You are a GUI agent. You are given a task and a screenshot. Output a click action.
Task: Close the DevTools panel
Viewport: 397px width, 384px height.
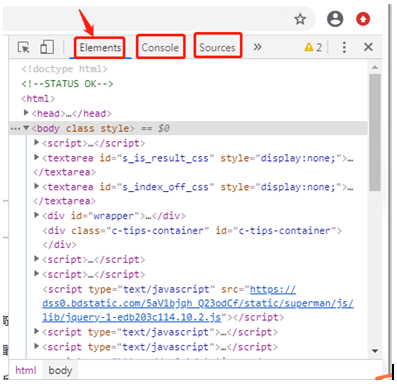(368, 47)
